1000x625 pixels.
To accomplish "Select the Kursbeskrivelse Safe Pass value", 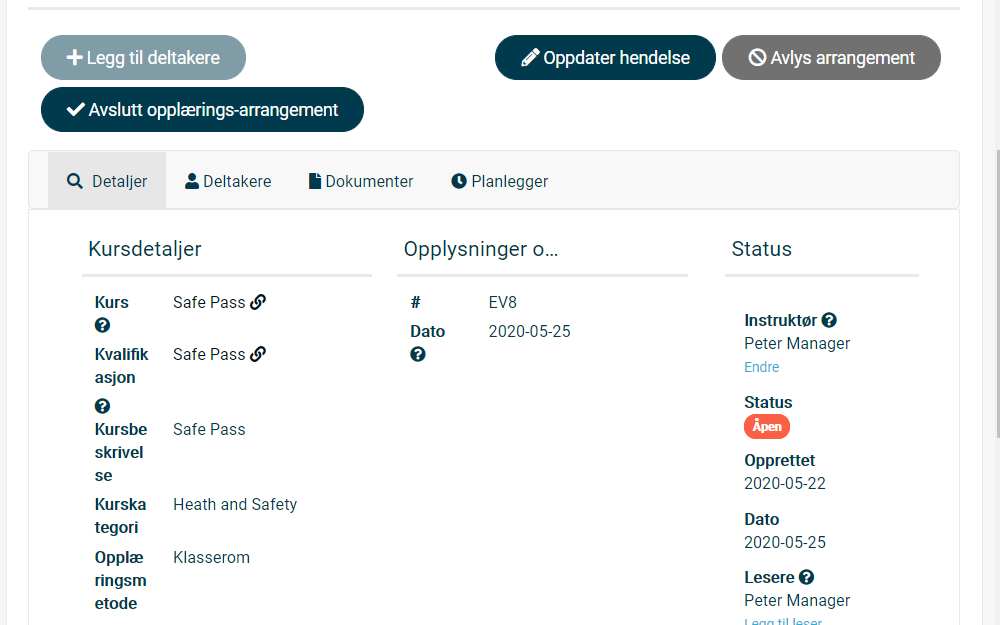I will pos(209,429).
